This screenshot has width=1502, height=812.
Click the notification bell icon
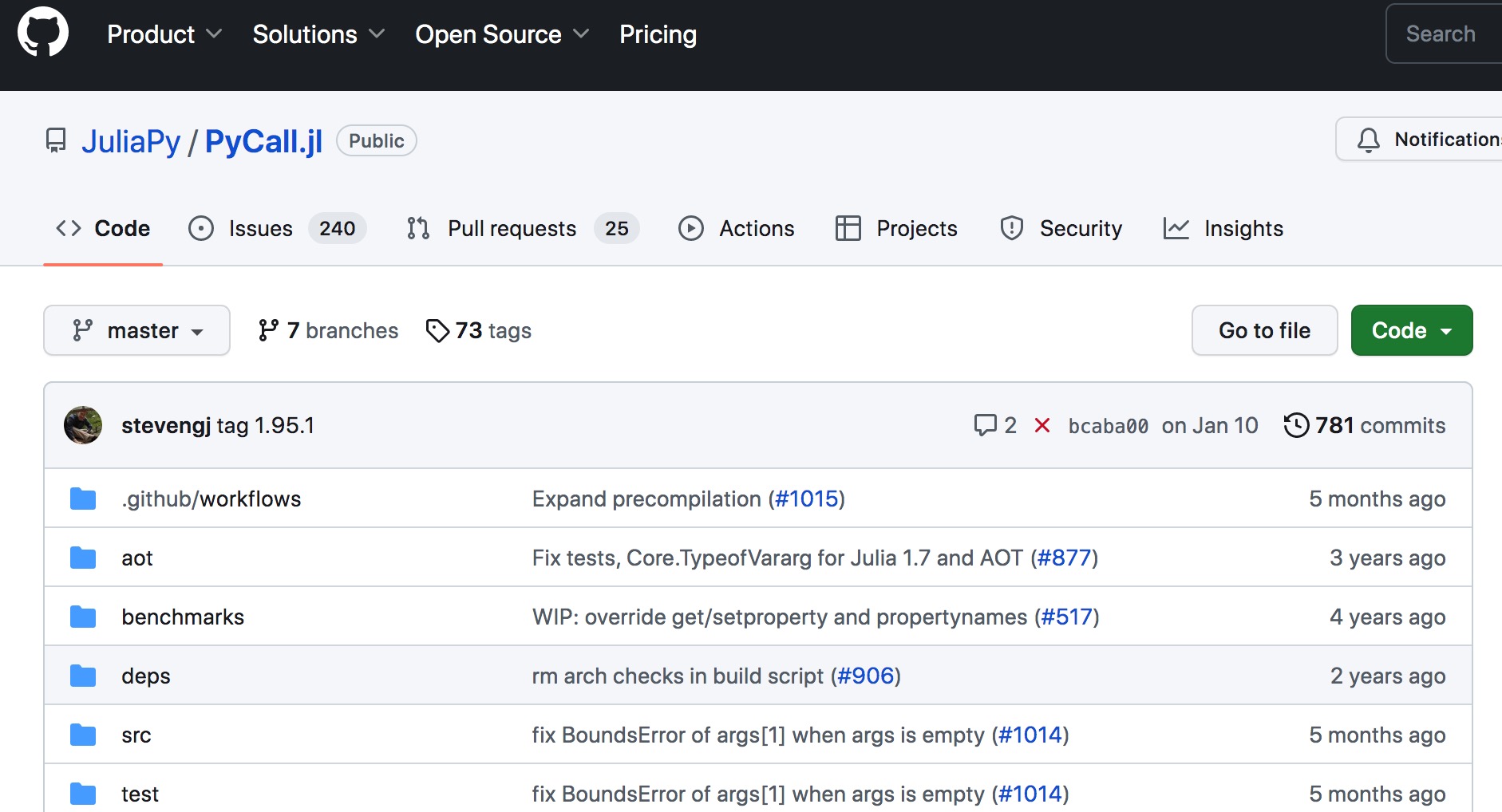pyautogui.click(x=1368, y=140)
